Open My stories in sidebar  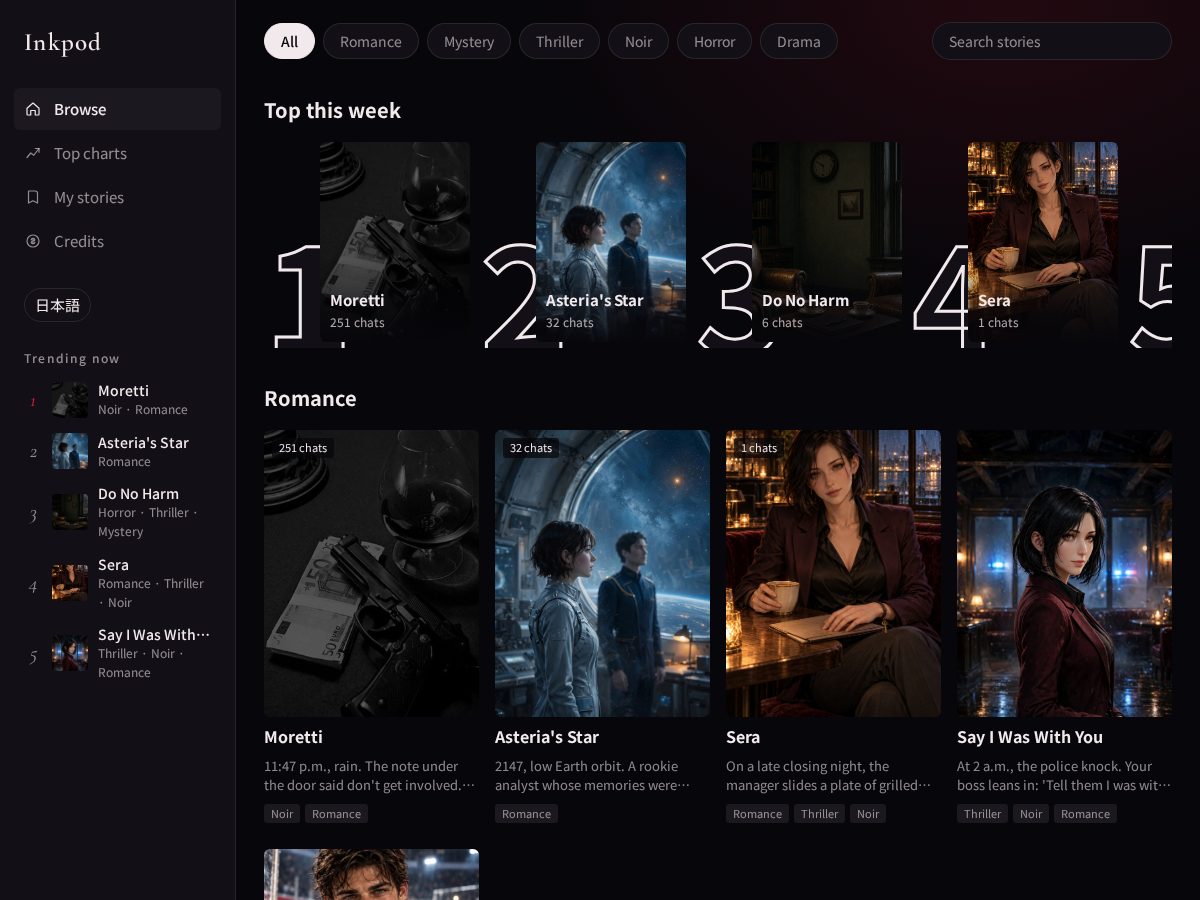117,197
